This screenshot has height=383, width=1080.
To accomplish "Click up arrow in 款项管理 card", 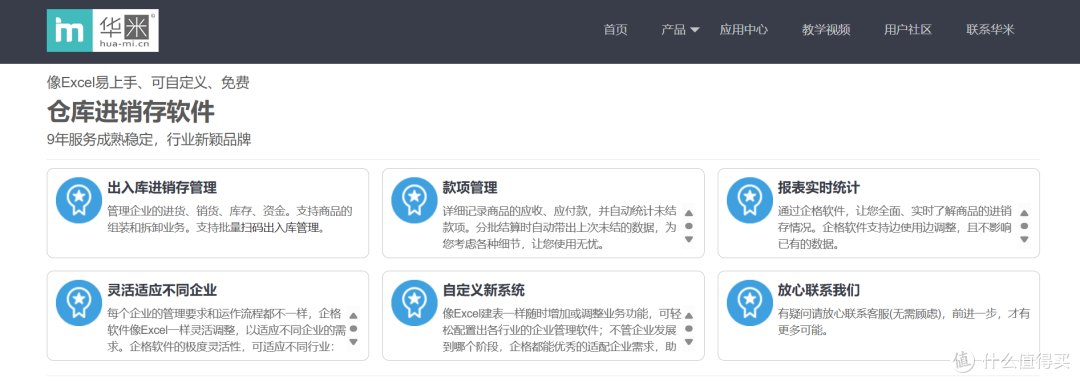I will click(x=689, y=213).
